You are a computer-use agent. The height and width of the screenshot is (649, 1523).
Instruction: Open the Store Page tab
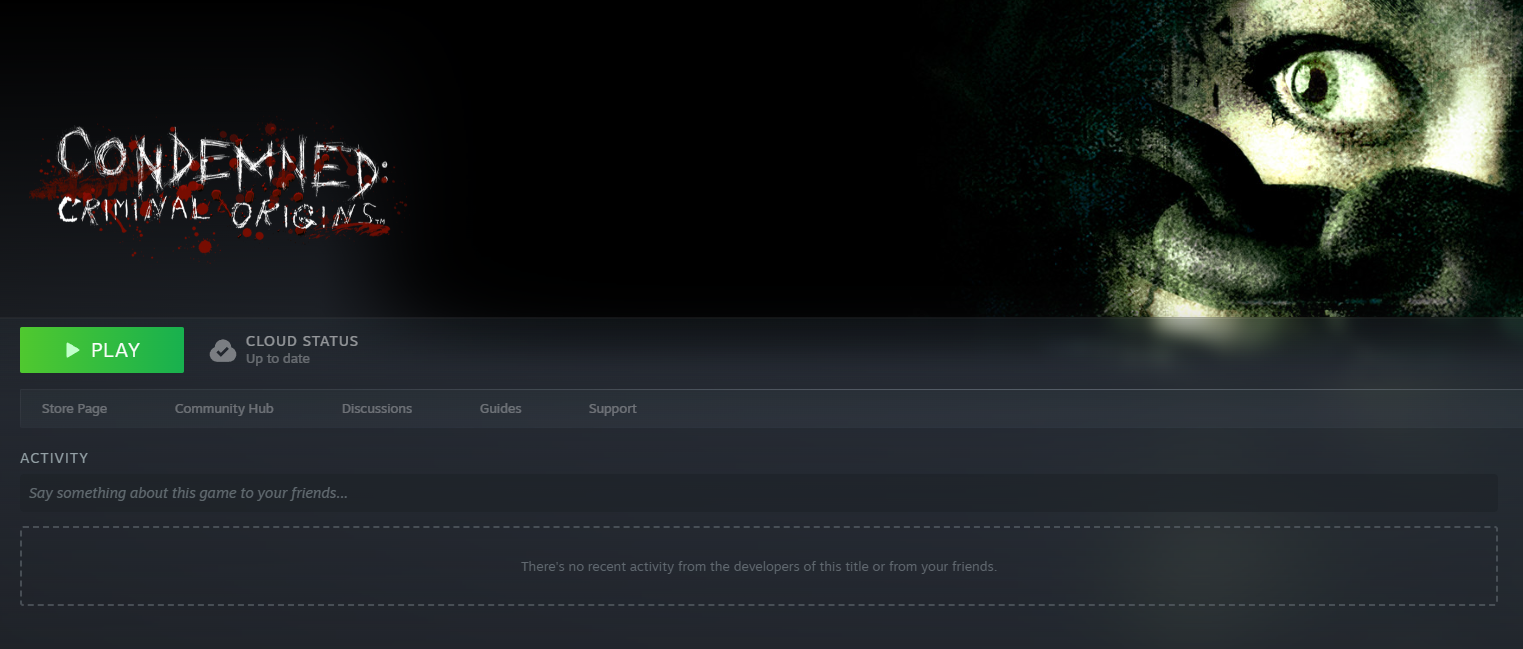coord(74,408)
